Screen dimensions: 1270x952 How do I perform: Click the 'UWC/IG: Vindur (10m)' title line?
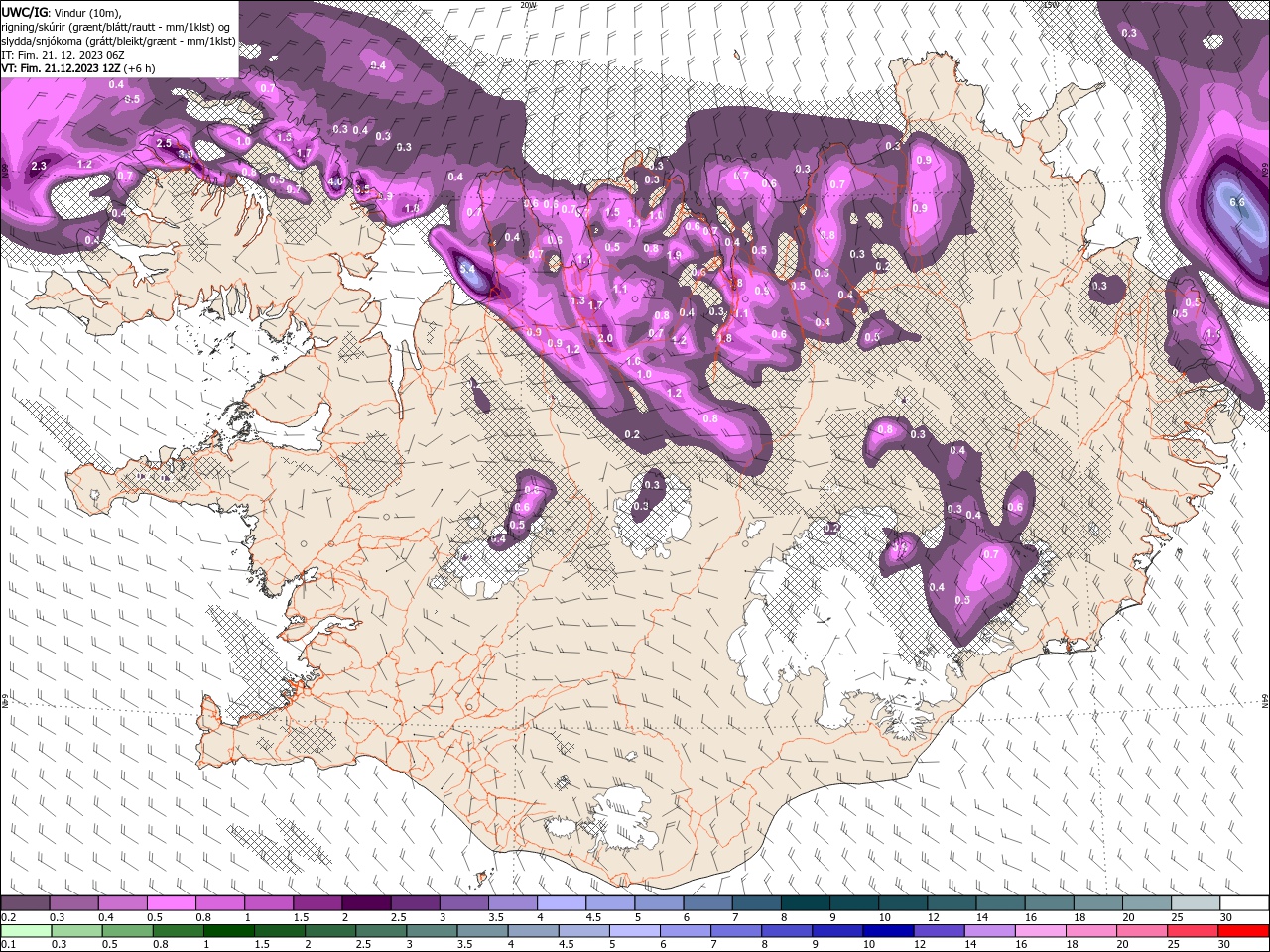tap(61, 12)
